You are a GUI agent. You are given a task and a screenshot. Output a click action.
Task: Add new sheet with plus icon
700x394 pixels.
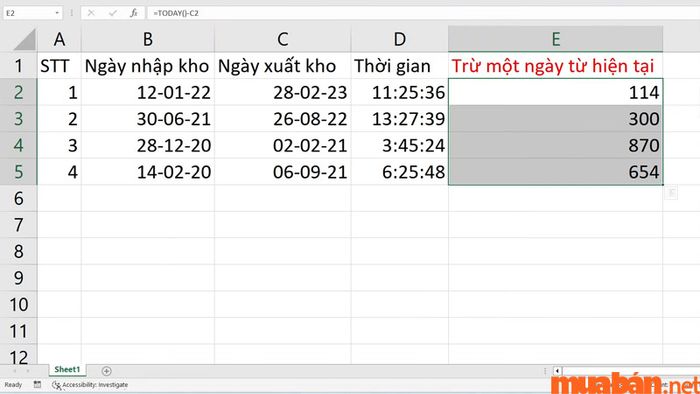click(106, 371)
